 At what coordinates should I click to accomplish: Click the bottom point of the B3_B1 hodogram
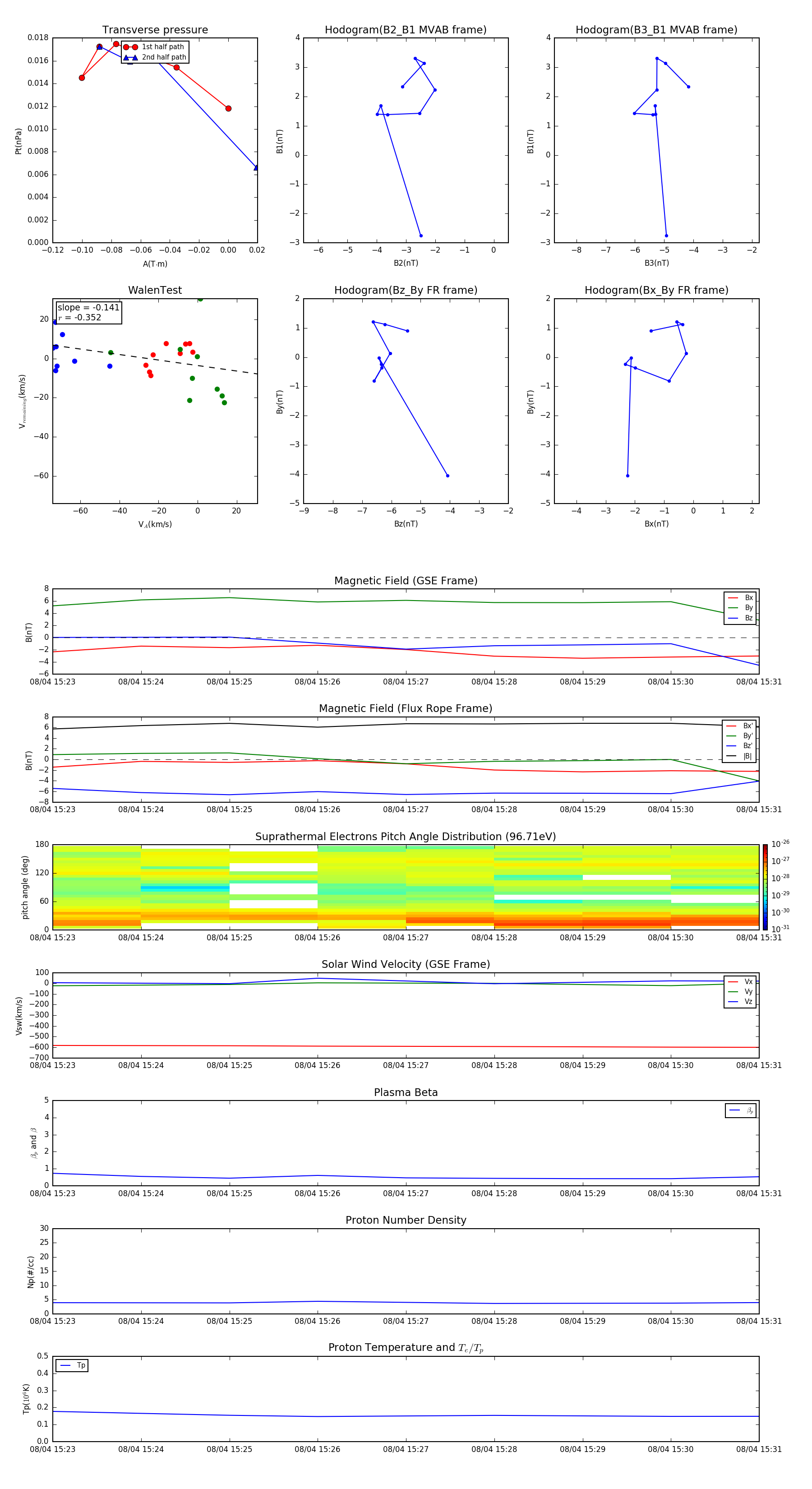tap(666, 236)
